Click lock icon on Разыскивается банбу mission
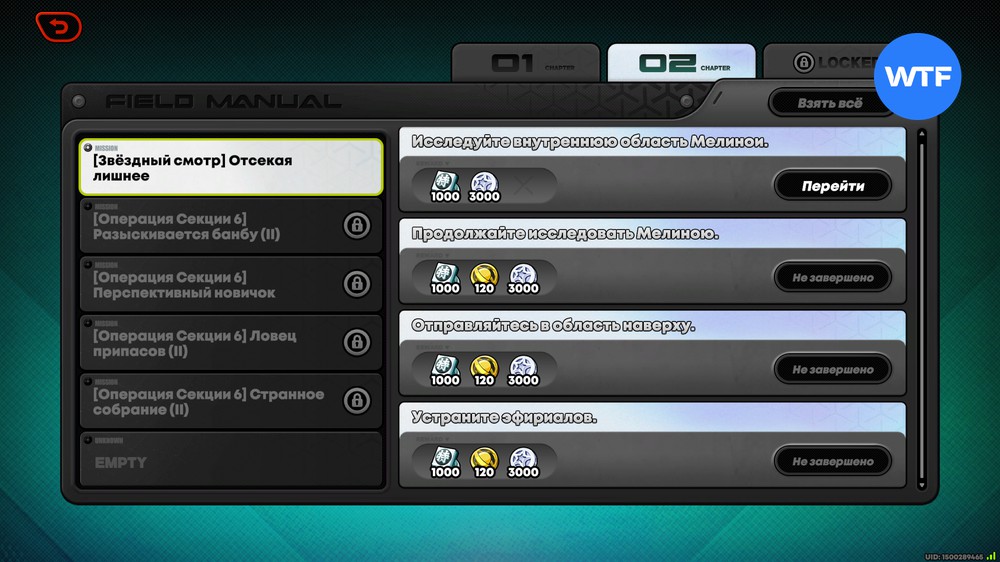The image size is (1000, 562). (356, 225)
